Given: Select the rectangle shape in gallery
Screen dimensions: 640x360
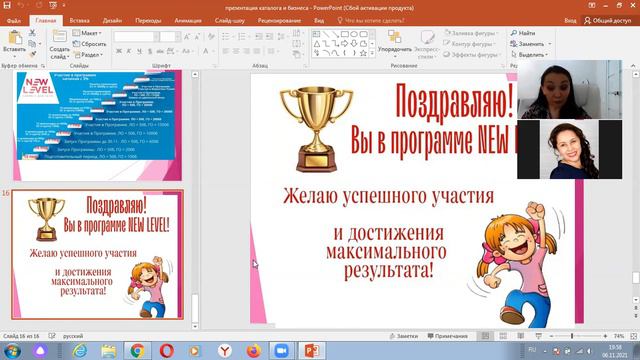Looking at the screenshot, I should tap(344, 34).
